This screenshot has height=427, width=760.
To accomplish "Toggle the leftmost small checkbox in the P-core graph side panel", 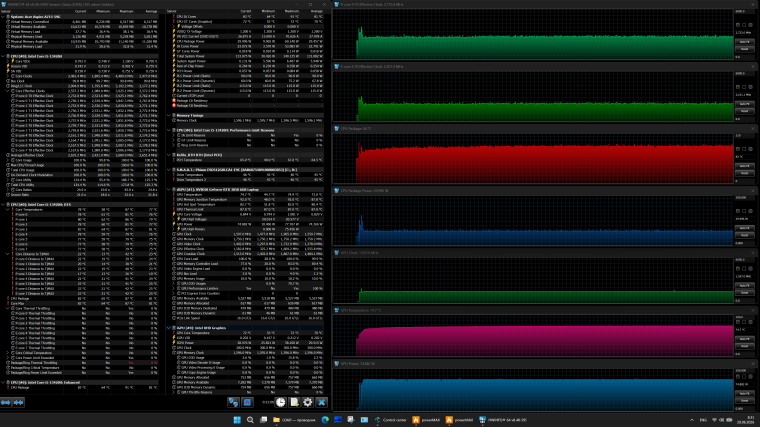I will click(x=738, y=25).
